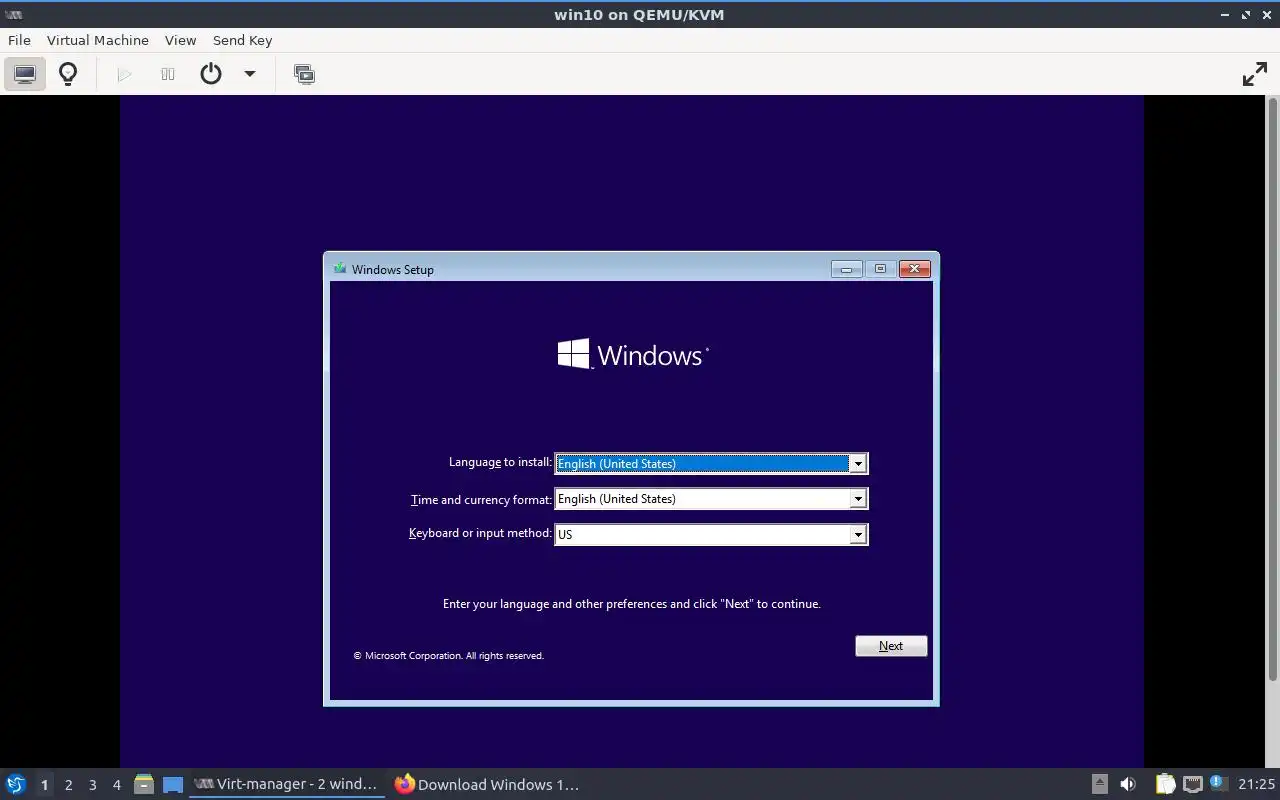
Task: Switch to workspace 1
Action: [44, 785]
